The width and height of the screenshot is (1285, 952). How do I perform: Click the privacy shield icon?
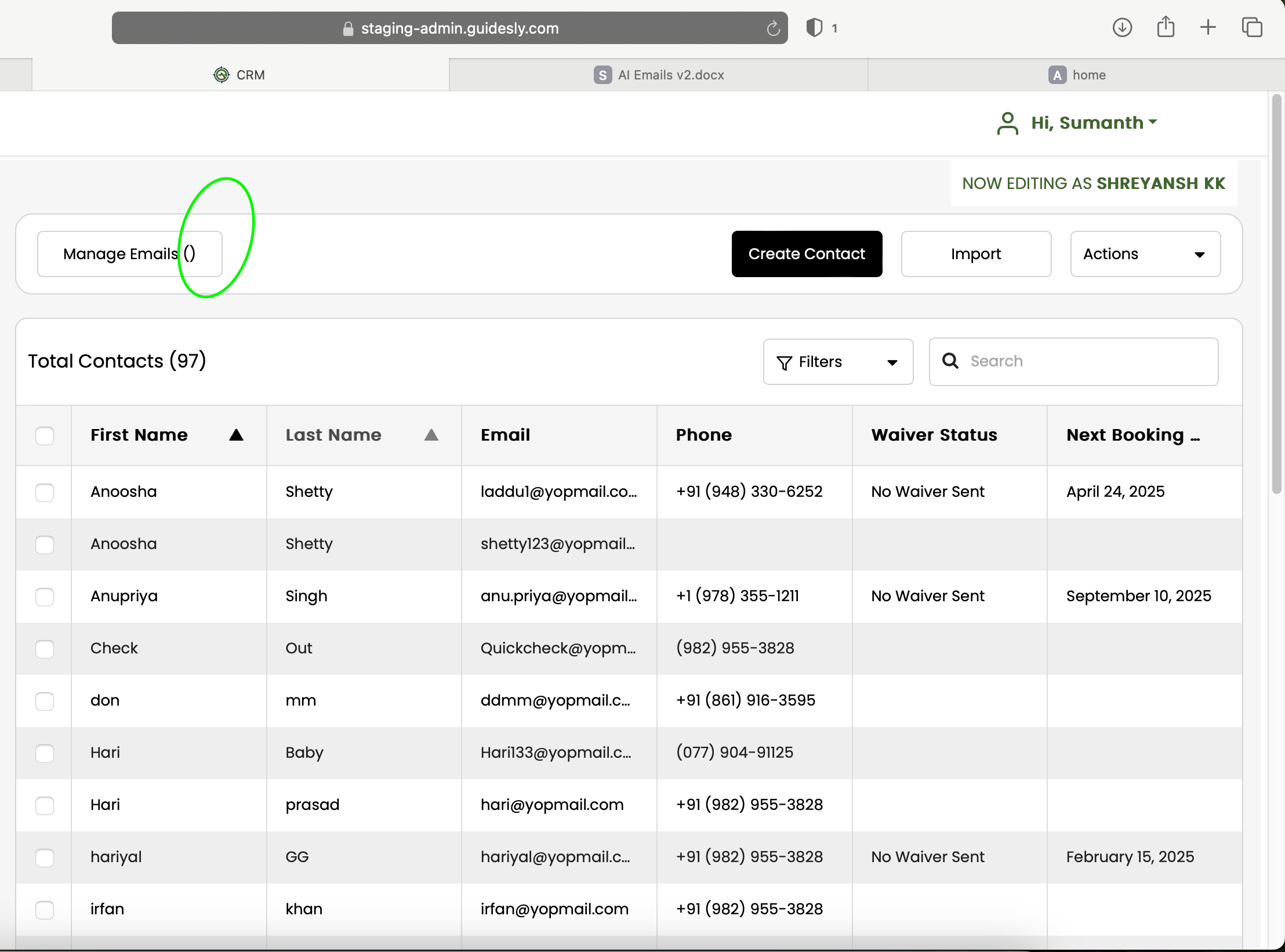(x=814, y=28)
